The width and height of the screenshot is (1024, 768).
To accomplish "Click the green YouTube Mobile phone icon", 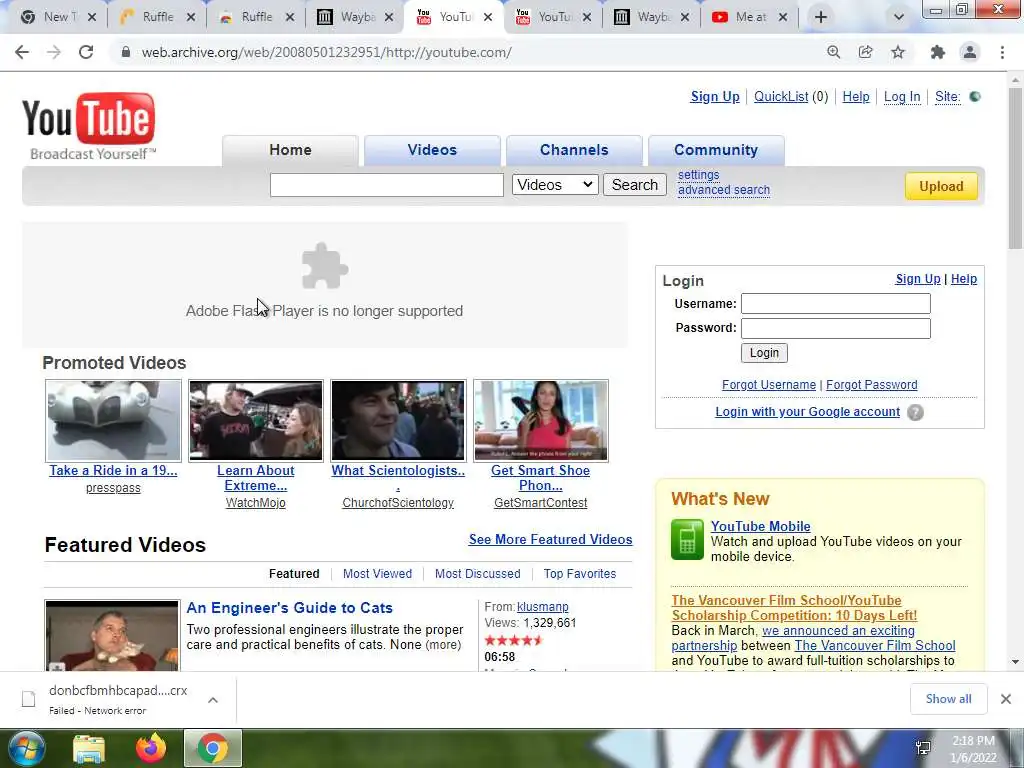I will (x=687, y=539).
